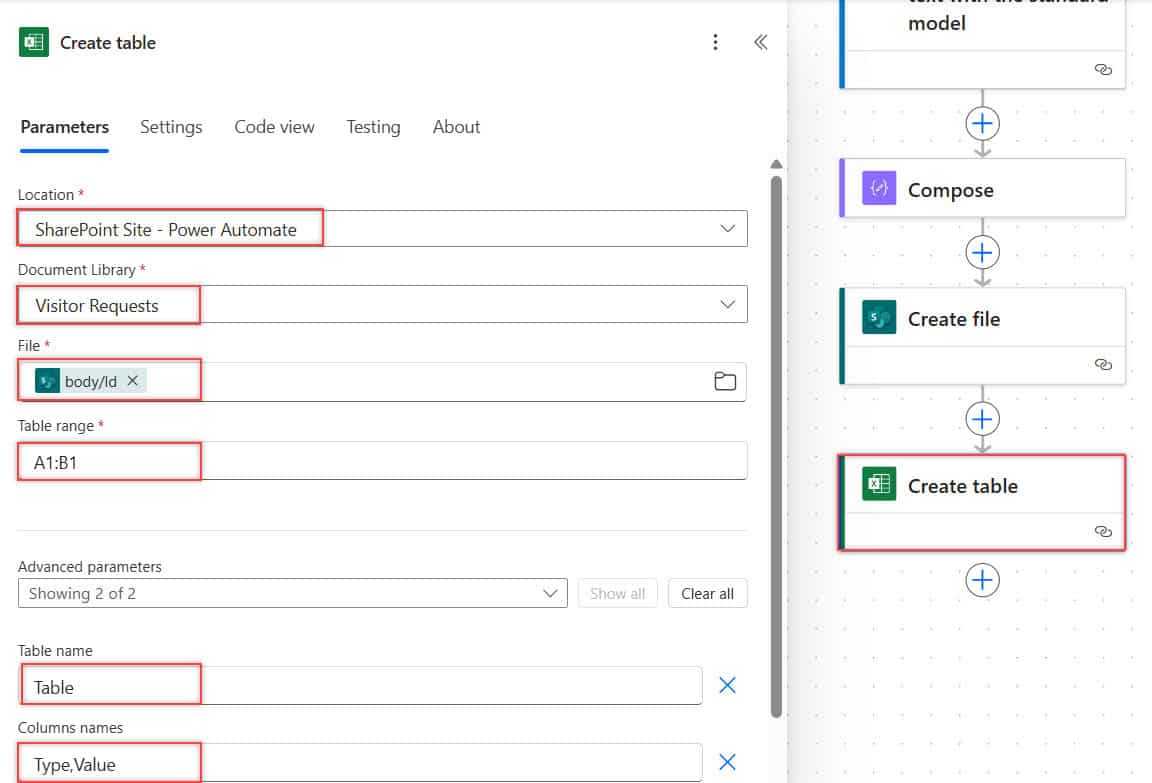The height and width of the screenshot is (783, 1152).
Task: Remove the Table name parameter
Action: point(727,685)
